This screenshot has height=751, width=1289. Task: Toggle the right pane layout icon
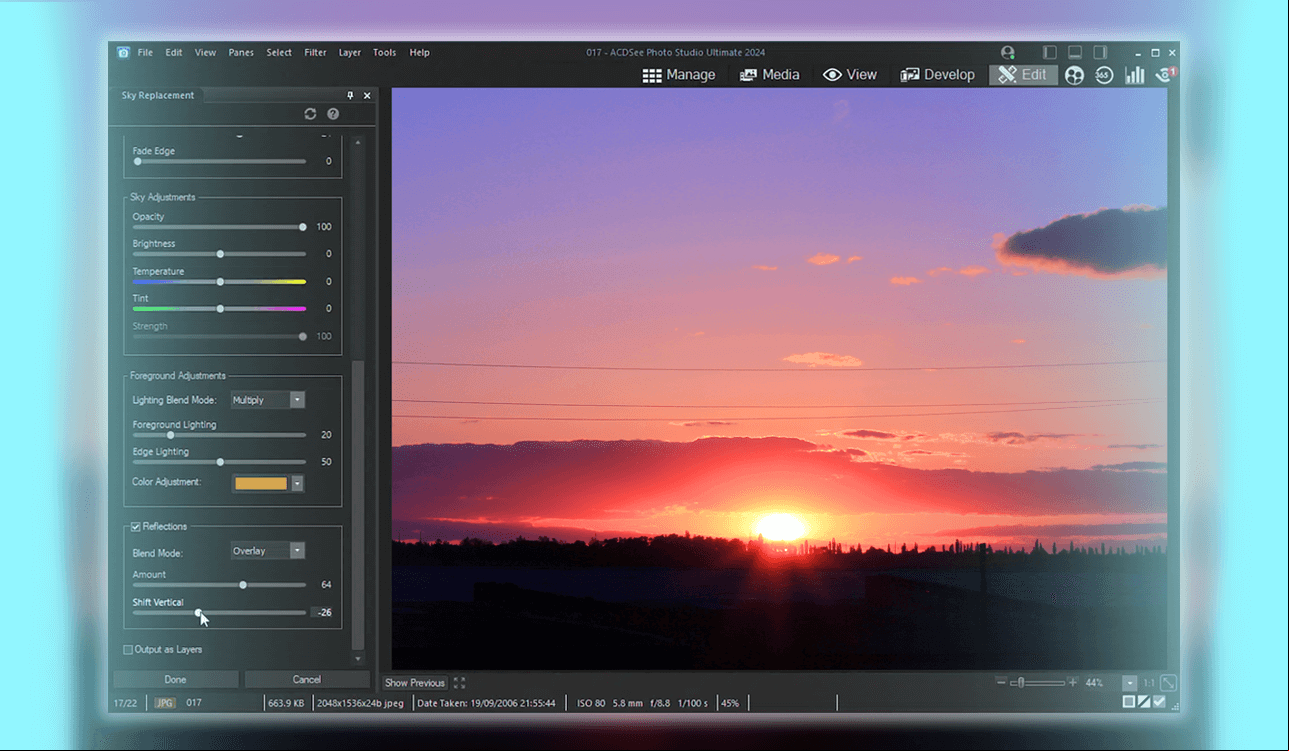pyautogui.click(x=1100, y=53)
